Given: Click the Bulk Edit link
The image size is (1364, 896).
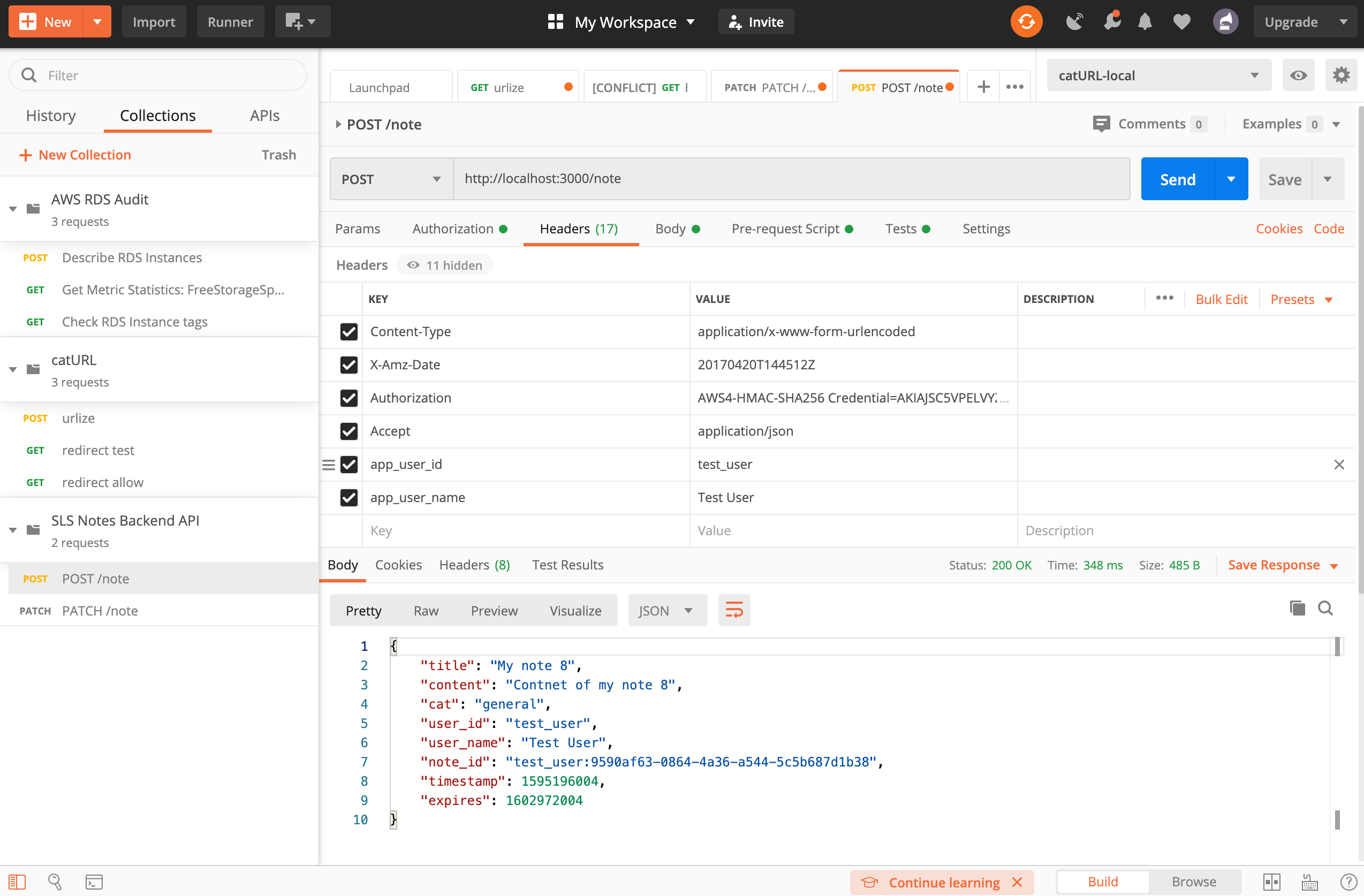Looking at the screenshot, I should pos(1221,299).
